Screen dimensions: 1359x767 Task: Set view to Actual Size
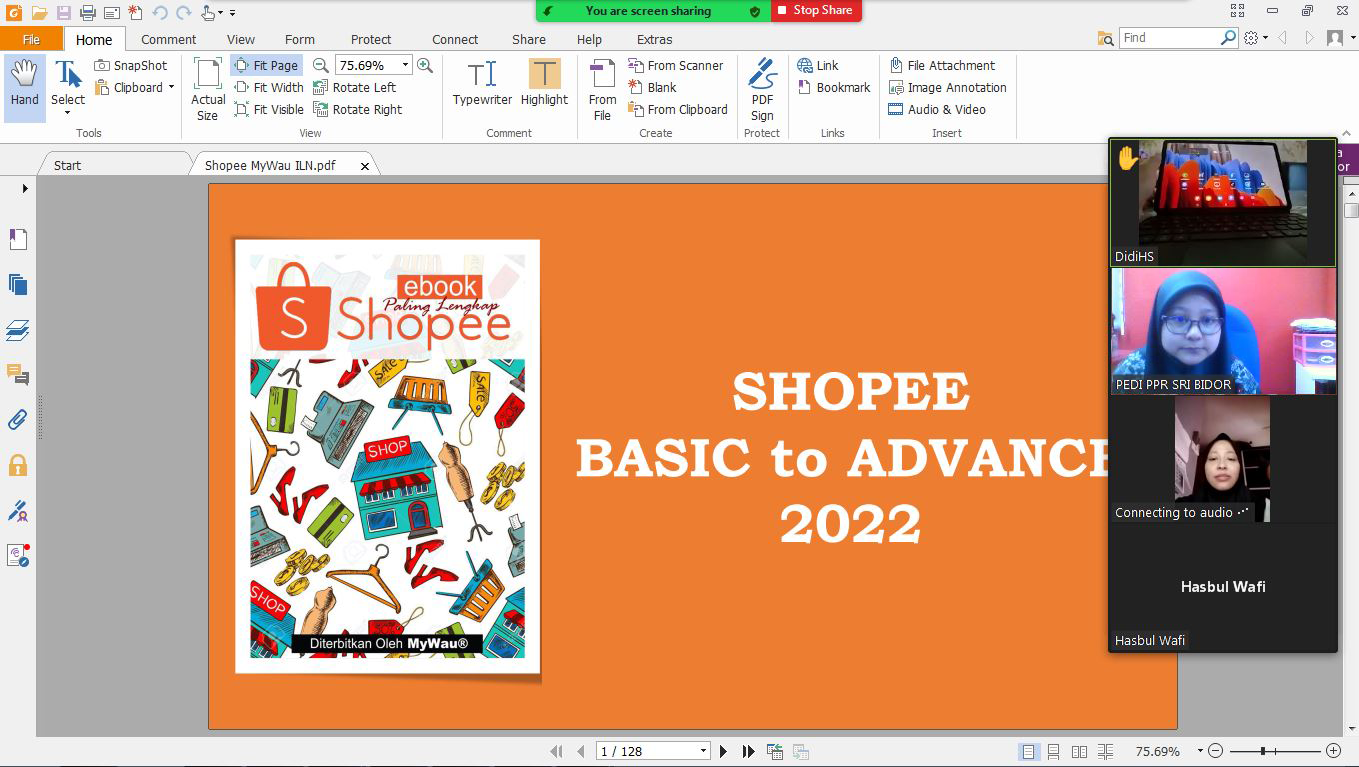pos(208,89)
